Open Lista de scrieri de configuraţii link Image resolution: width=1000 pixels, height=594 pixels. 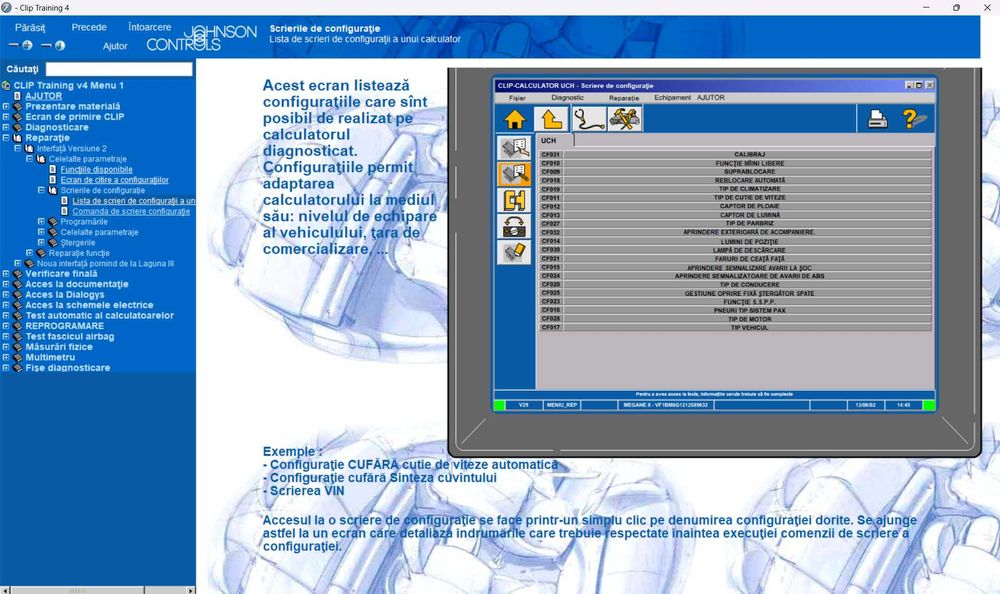point(134,201)
